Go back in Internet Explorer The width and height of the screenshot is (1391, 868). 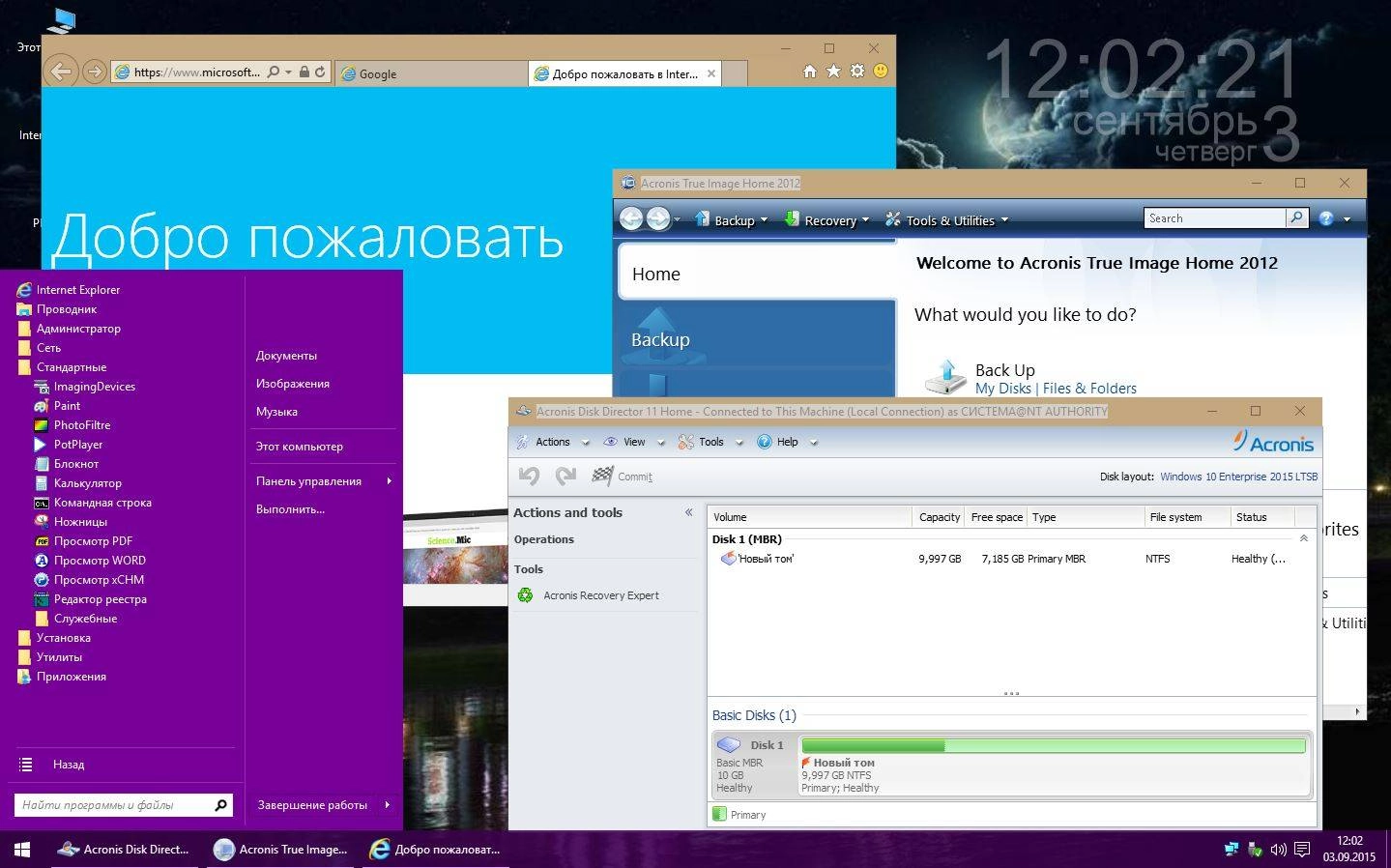click(61, 71)
